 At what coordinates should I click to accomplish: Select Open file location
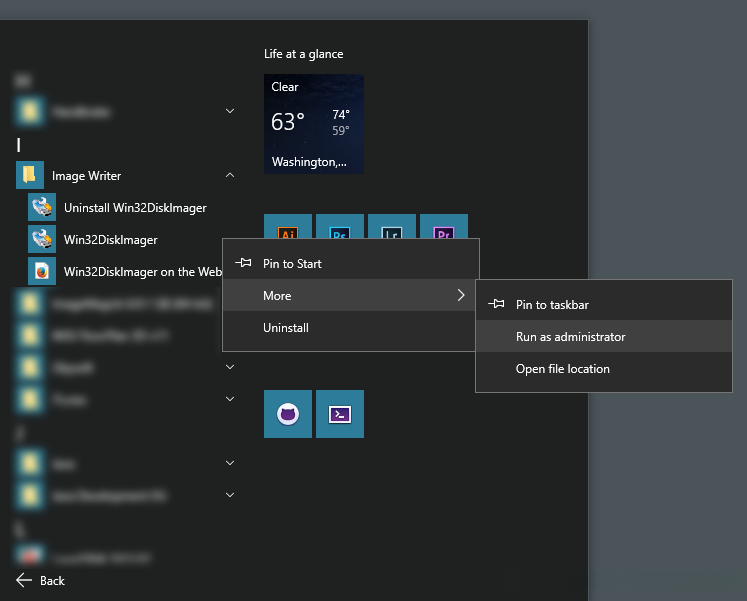click(x=562, y=369)
